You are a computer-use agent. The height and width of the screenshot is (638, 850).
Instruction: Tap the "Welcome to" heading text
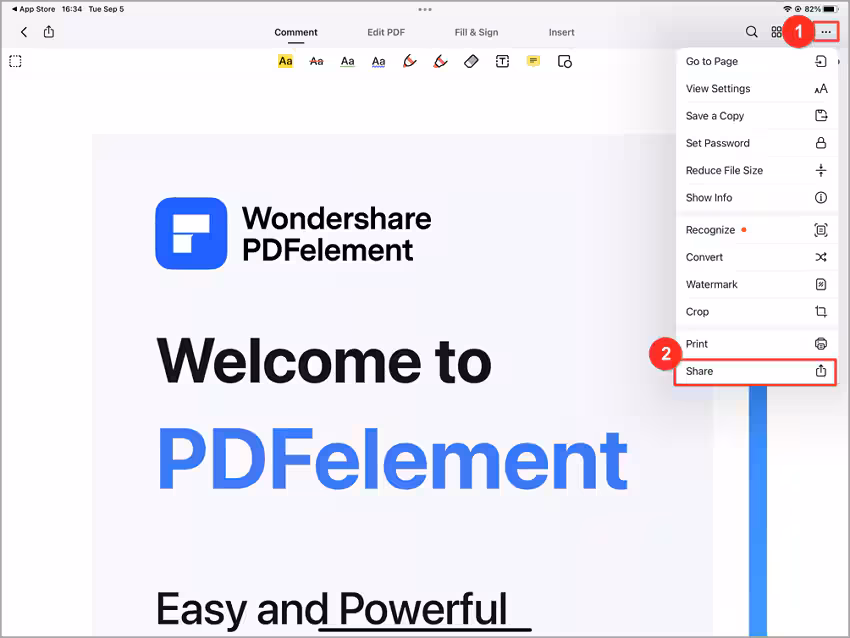tap(324, 360)
